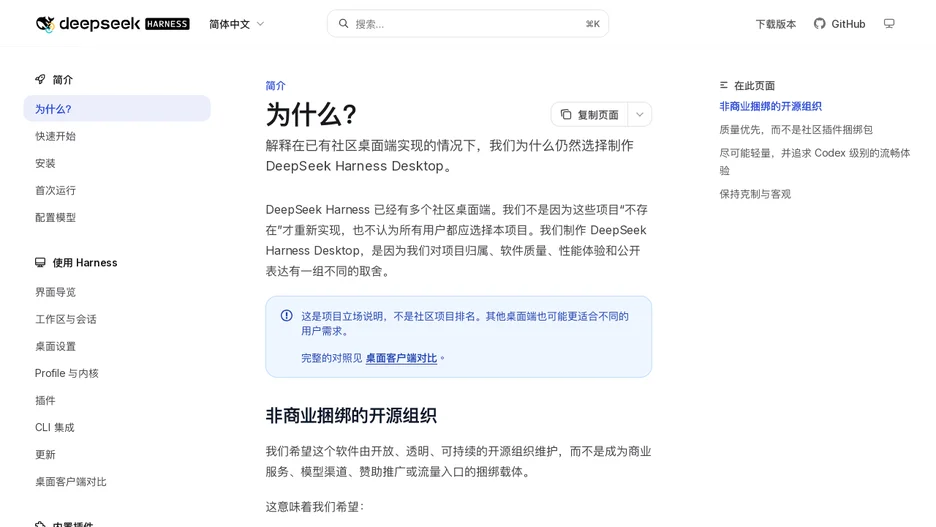Screen dimensions: 936x527
Task: Click the monitor icon beside 使用 Harness
Action: tap(40, 263)
